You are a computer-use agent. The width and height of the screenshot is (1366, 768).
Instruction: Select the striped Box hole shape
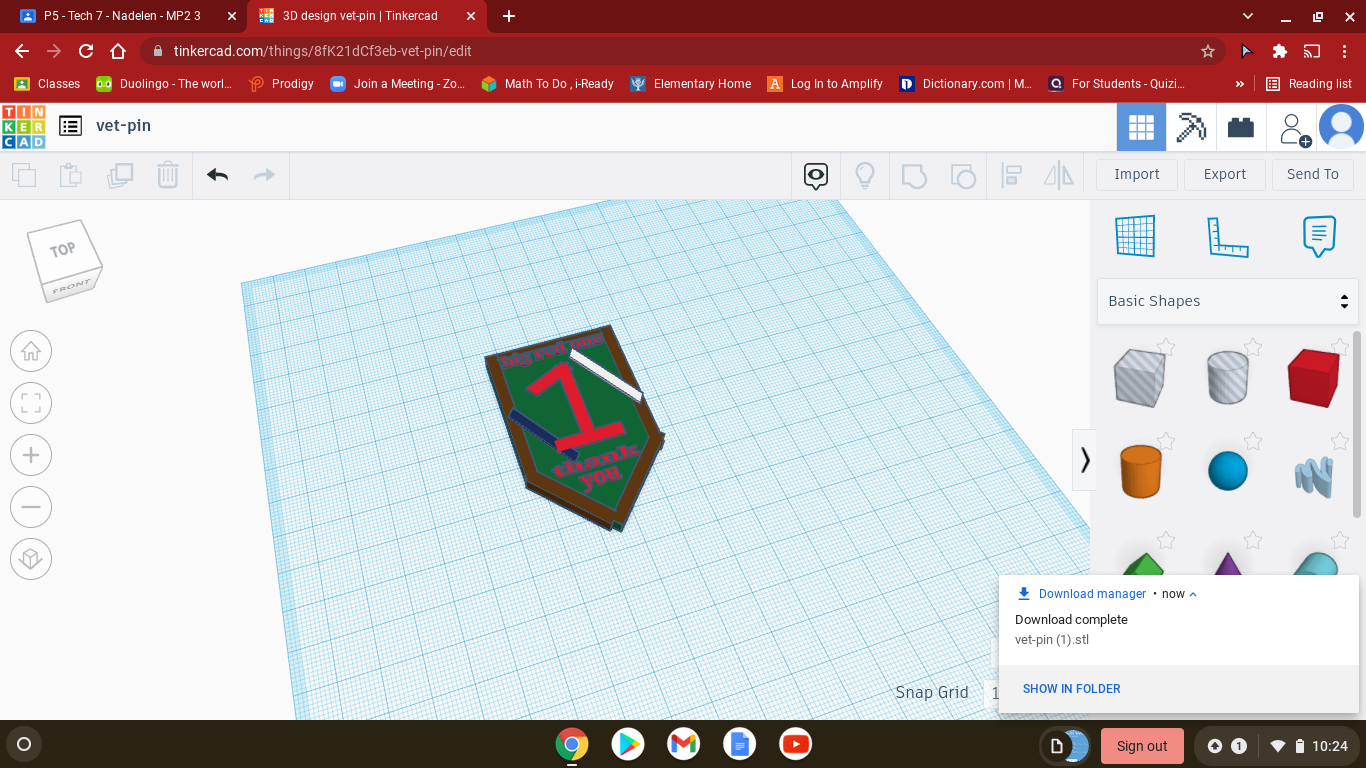click(x=1139, y=377)
